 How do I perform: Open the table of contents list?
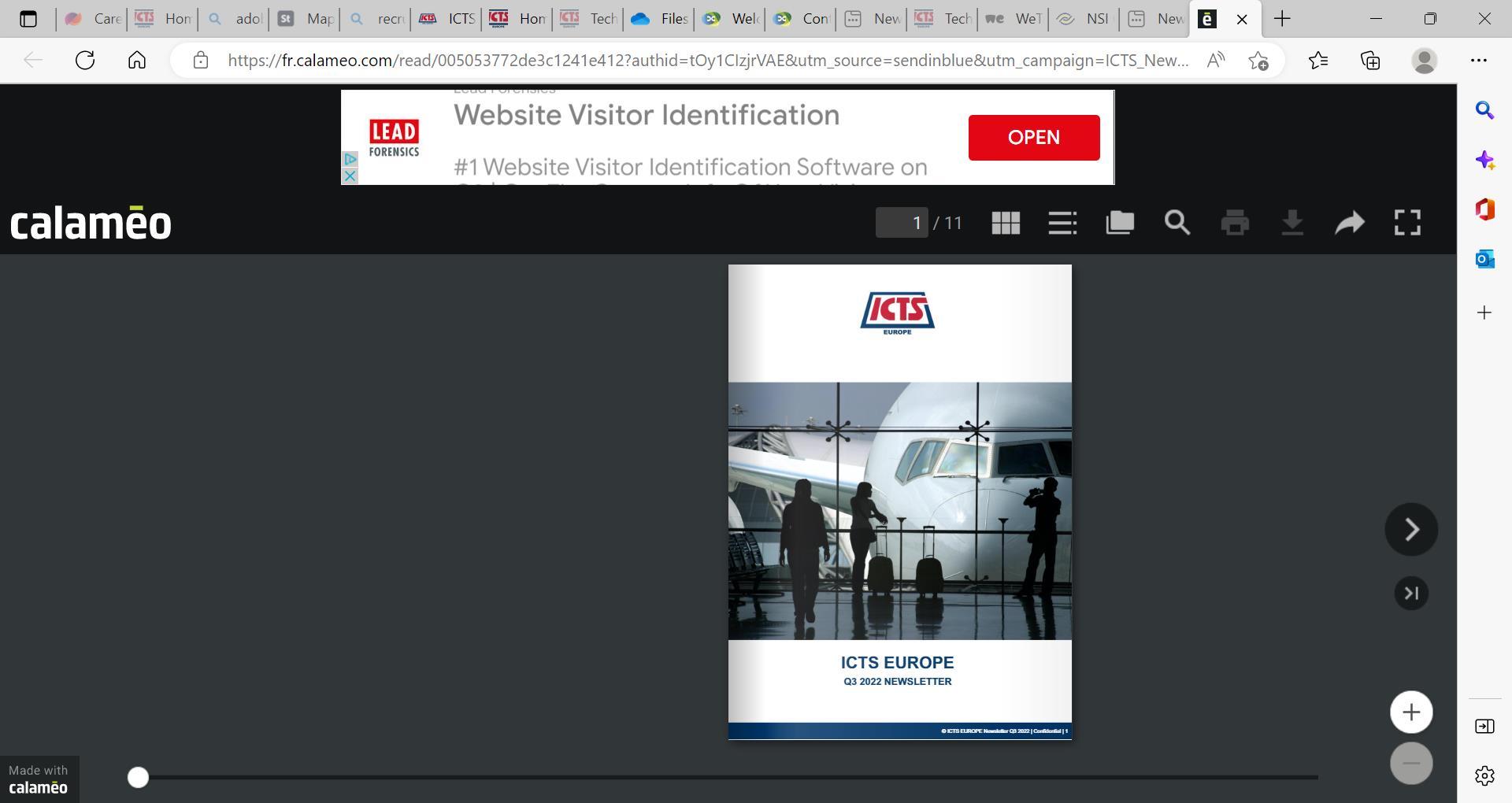click(x=1062, y=223)
